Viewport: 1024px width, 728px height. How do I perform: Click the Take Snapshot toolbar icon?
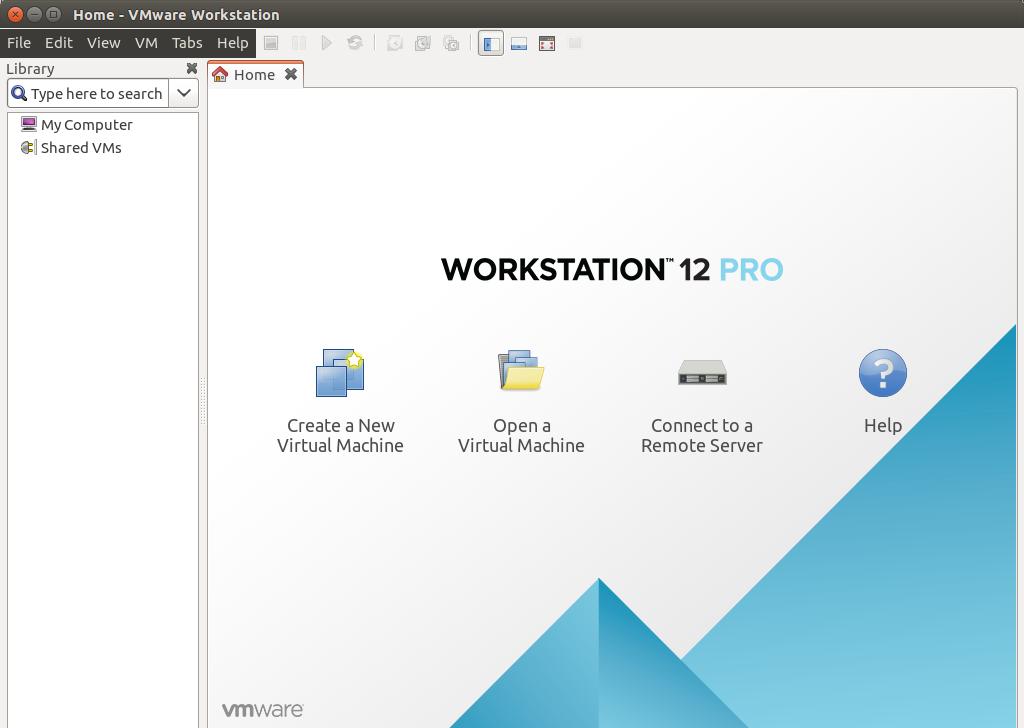(x=394, y=43)
